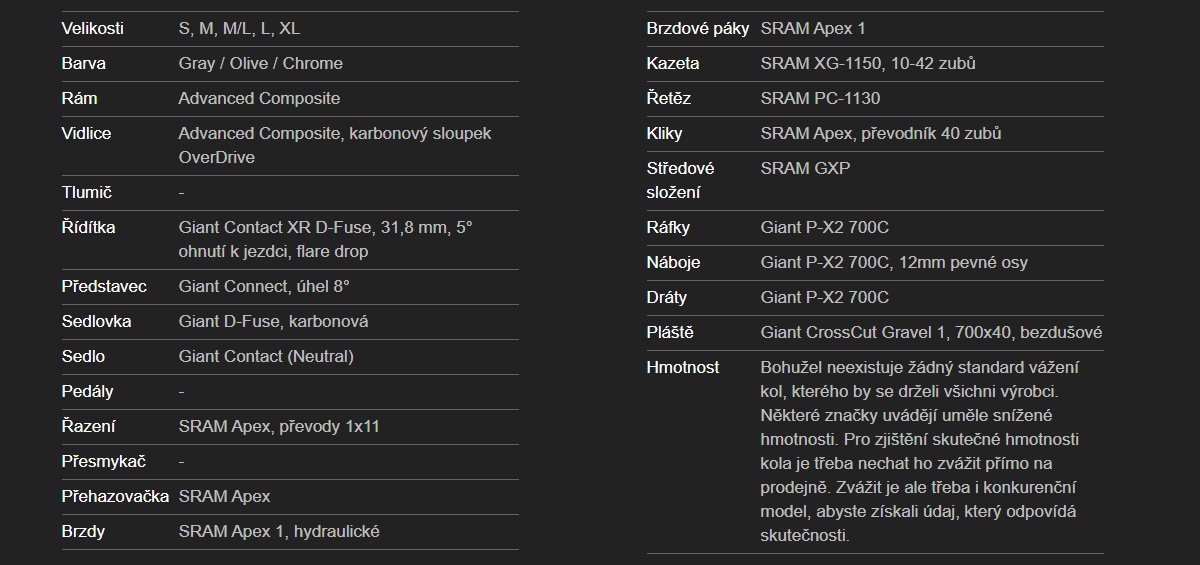
Task: Click the Náboje hub value with 12mm pevné osy
Action: coord(894,262)
